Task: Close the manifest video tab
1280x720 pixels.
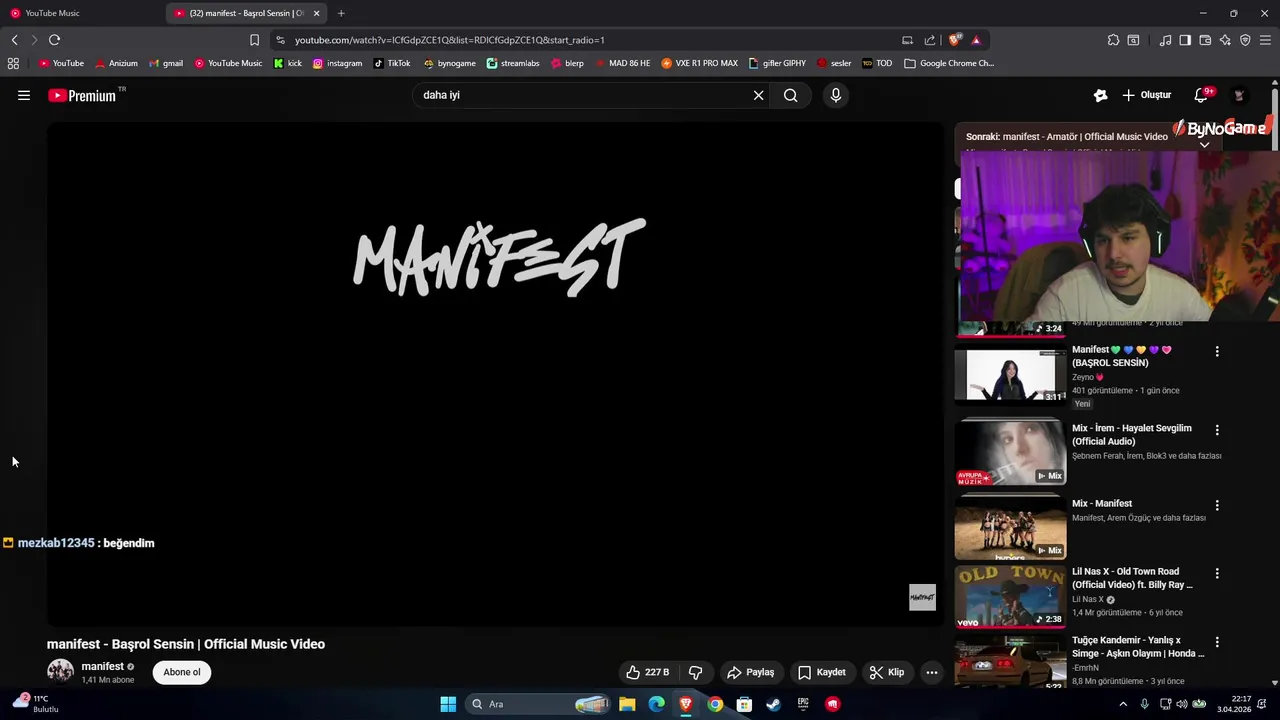Action: (317, 13)
